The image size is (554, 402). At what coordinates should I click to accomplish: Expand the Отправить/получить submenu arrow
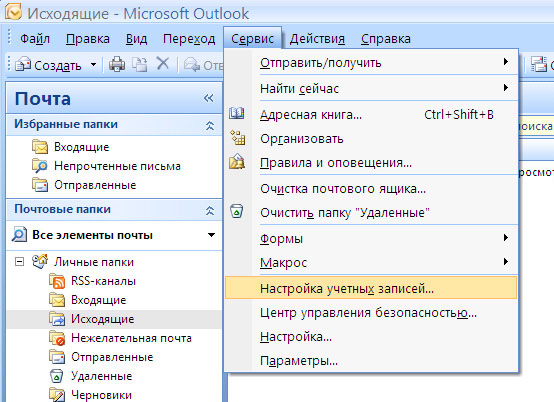tap(506, 62)
